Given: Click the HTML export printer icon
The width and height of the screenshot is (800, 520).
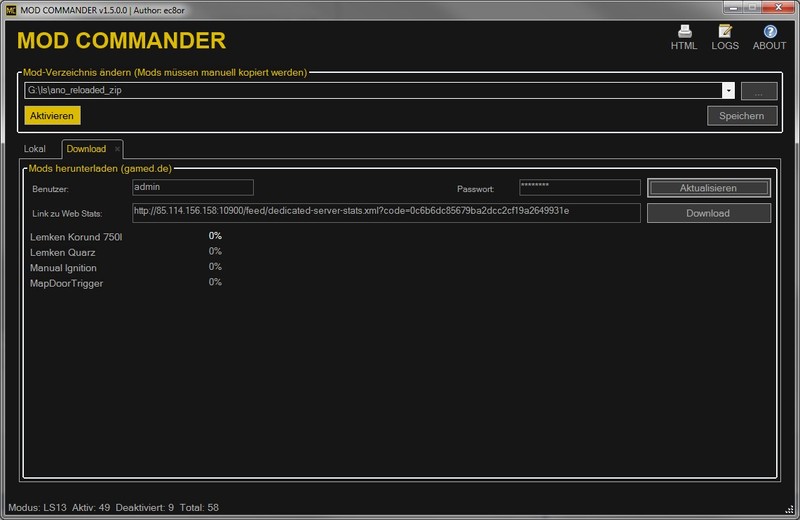Looking at the screenshot, I should 684,31.
